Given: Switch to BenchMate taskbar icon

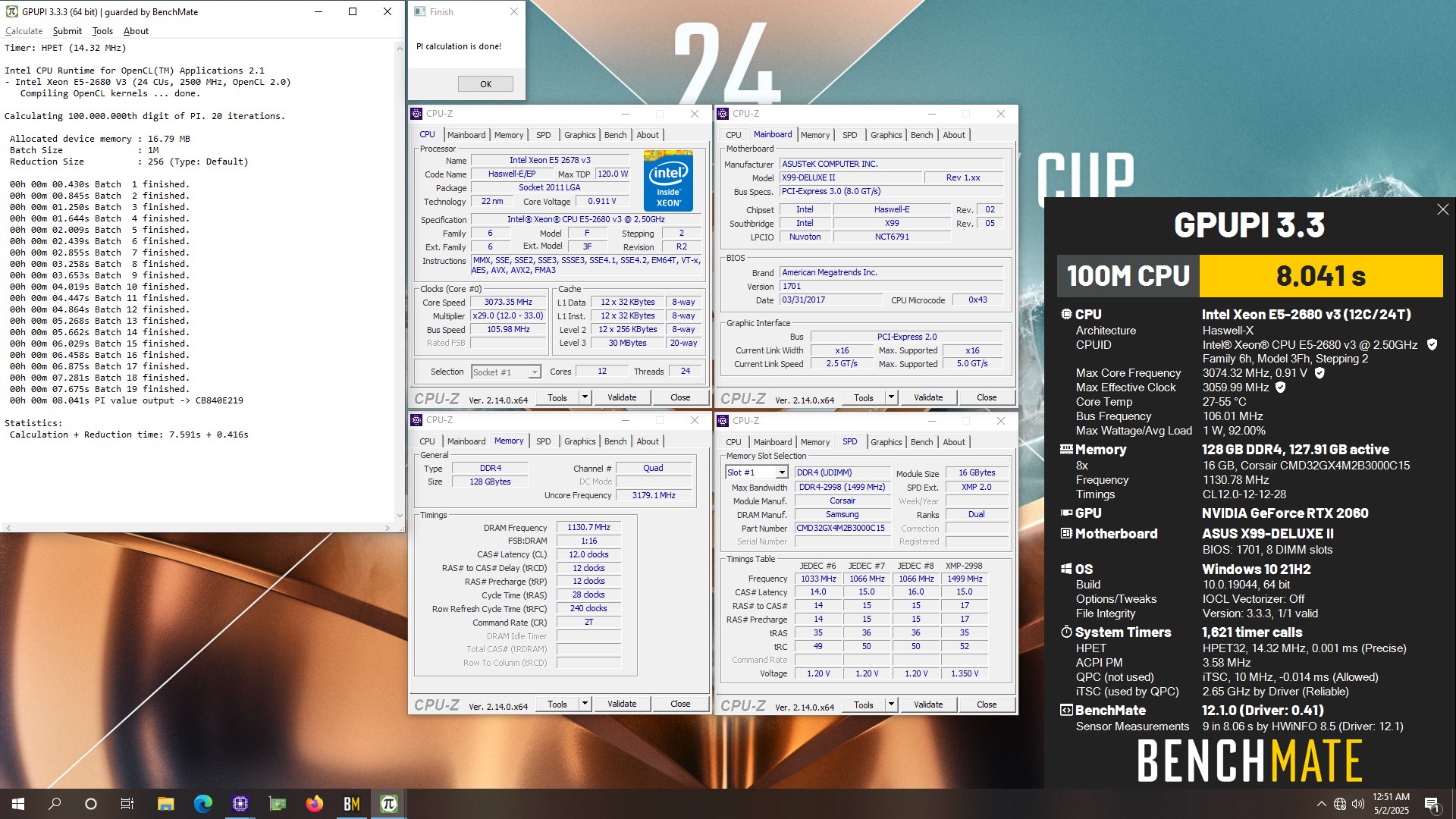Looking at the screenshot, I should (x=351, y=804).
